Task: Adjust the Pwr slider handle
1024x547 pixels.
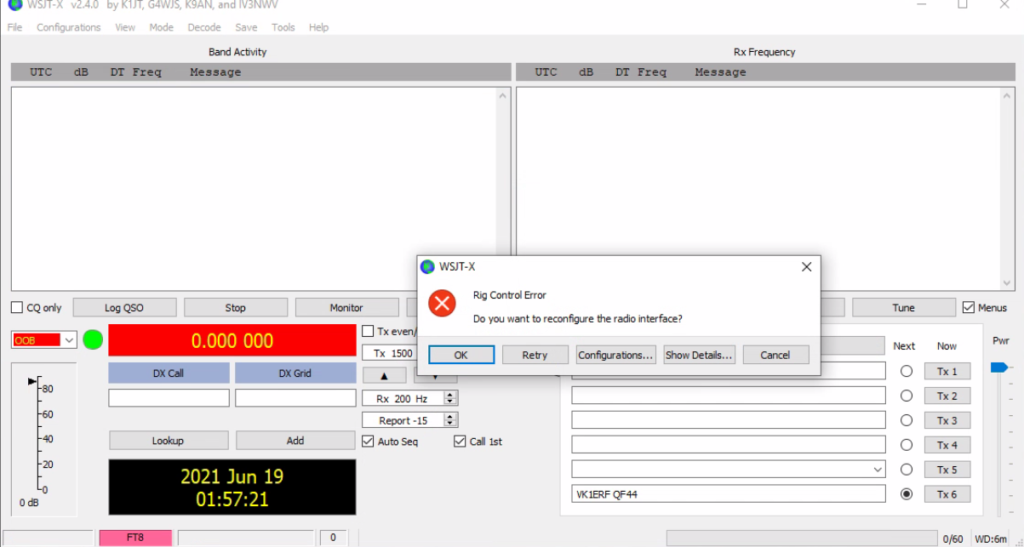Action: [997, 368]
